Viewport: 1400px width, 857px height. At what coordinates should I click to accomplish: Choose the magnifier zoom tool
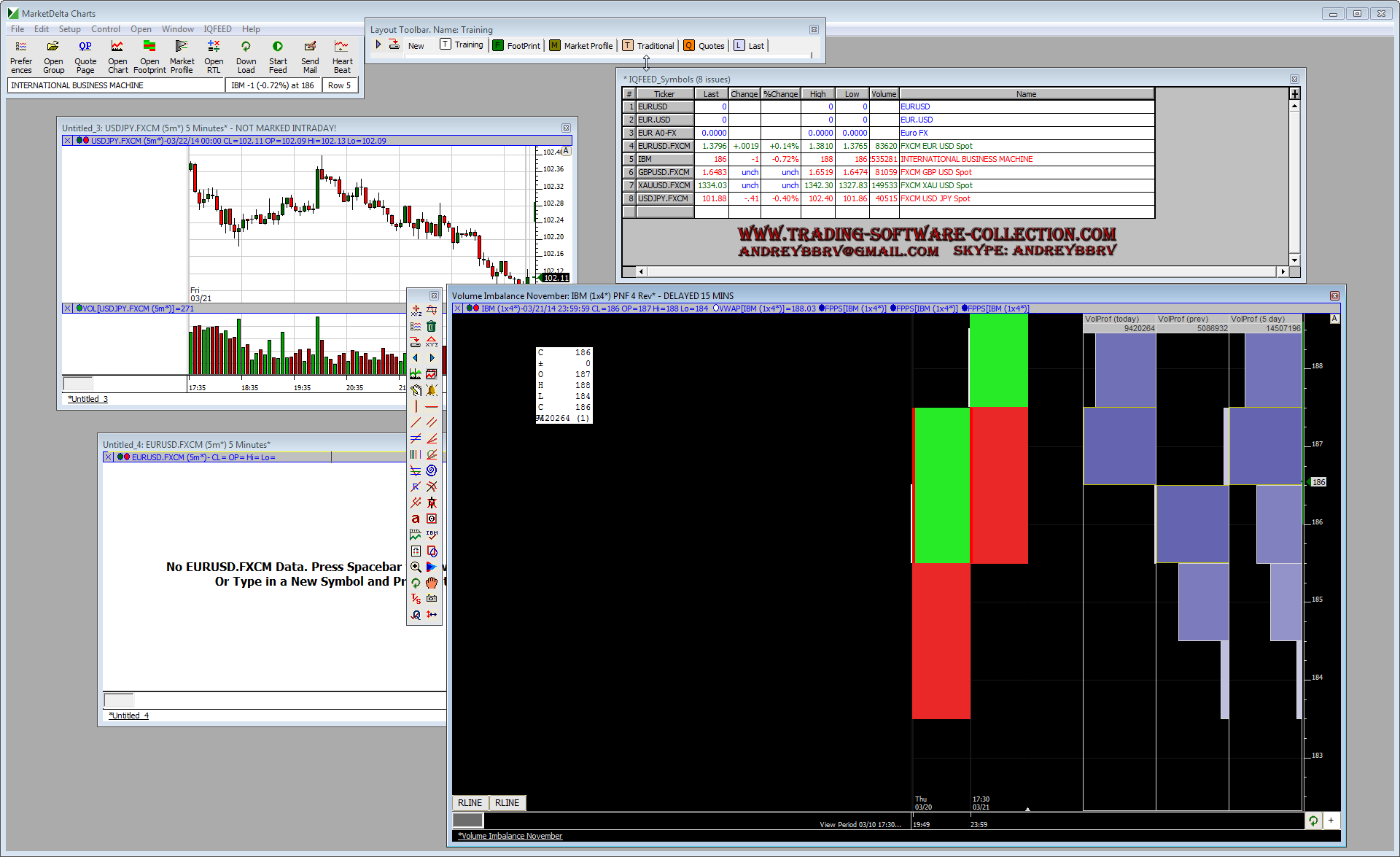tap(416, 567)
